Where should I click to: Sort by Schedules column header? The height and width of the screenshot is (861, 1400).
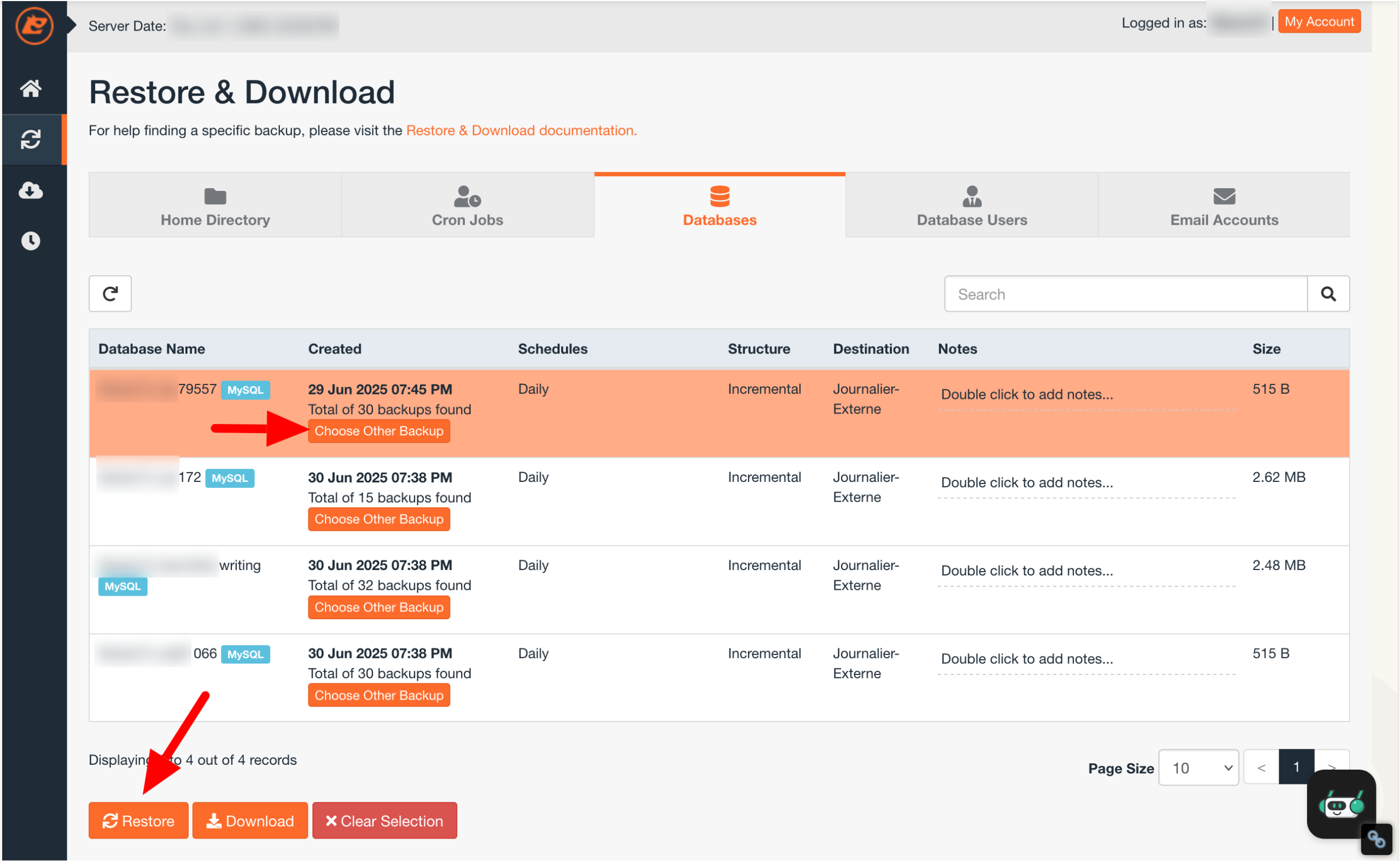coord(553,349)
